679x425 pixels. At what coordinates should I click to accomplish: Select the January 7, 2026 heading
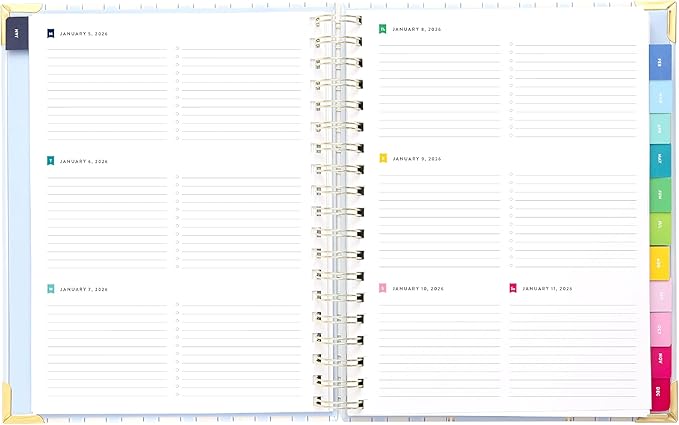point(84,289)
